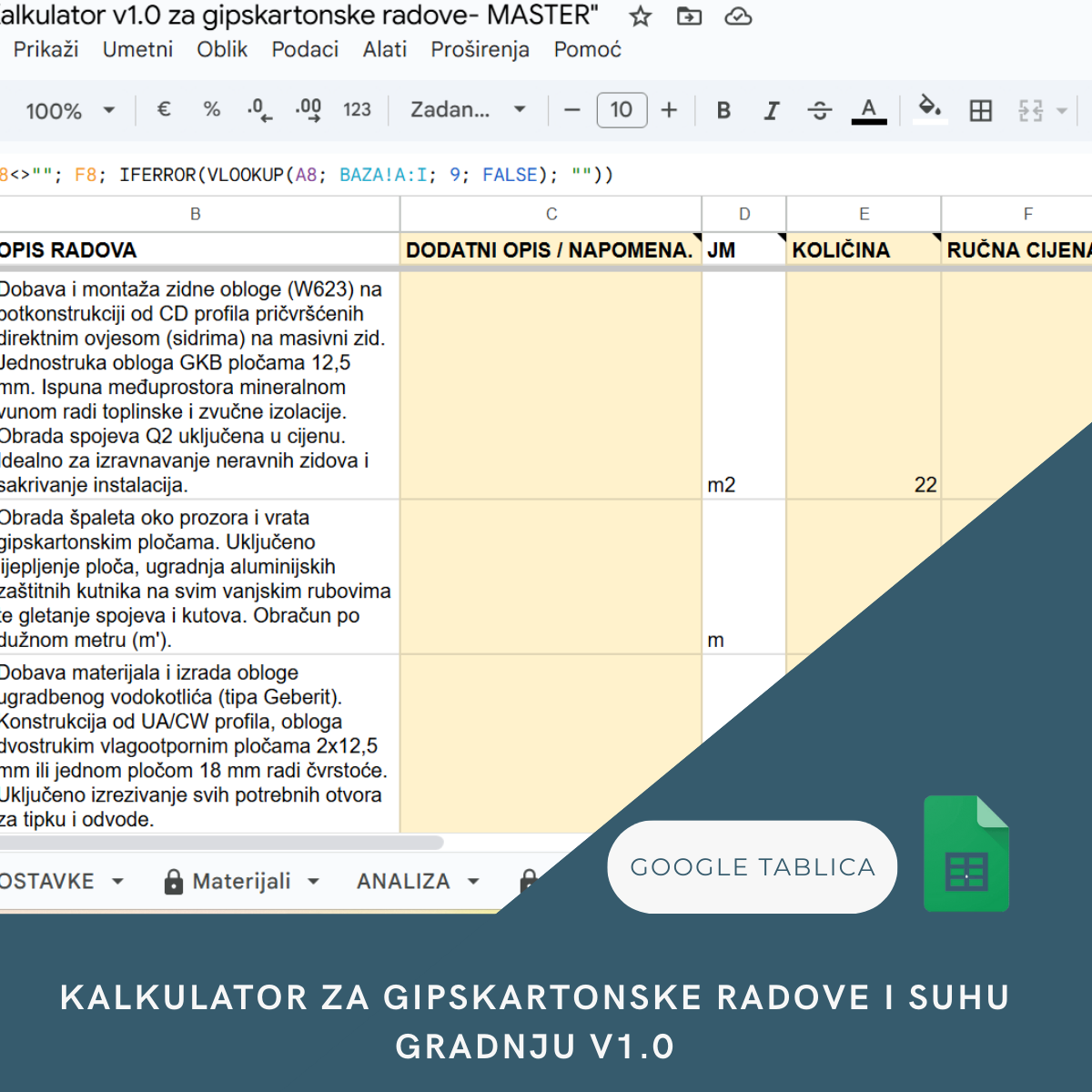Apply percent number format
1092x1092 pixels.
212,110
